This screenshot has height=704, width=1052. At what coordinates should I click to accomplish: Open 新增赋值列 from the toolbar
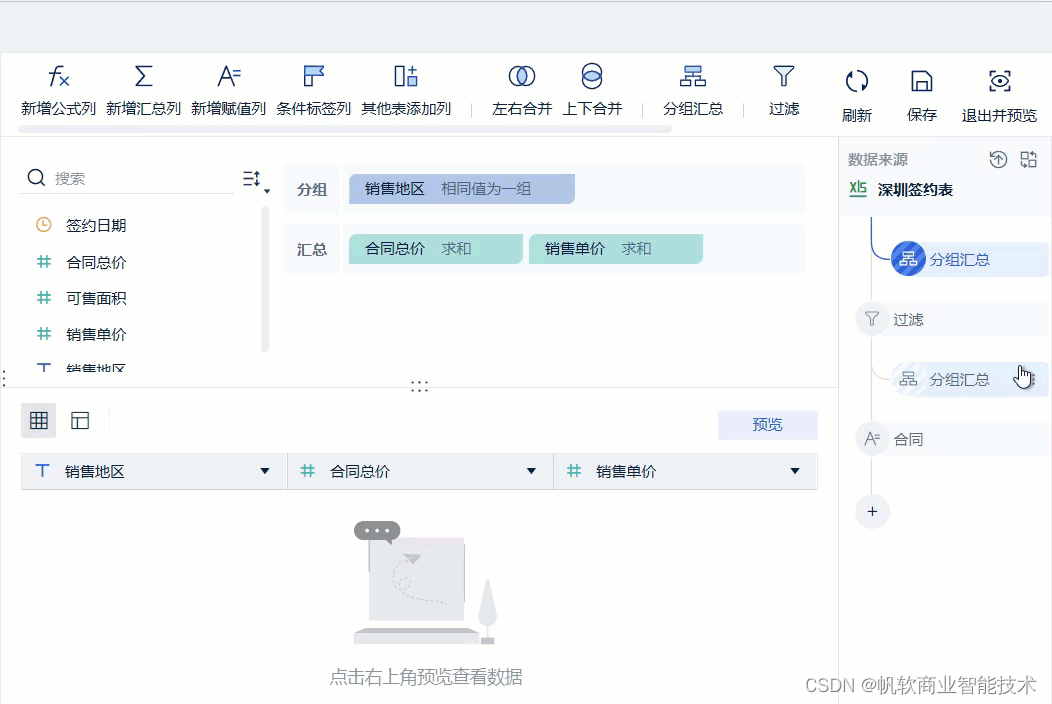(229, 74)
